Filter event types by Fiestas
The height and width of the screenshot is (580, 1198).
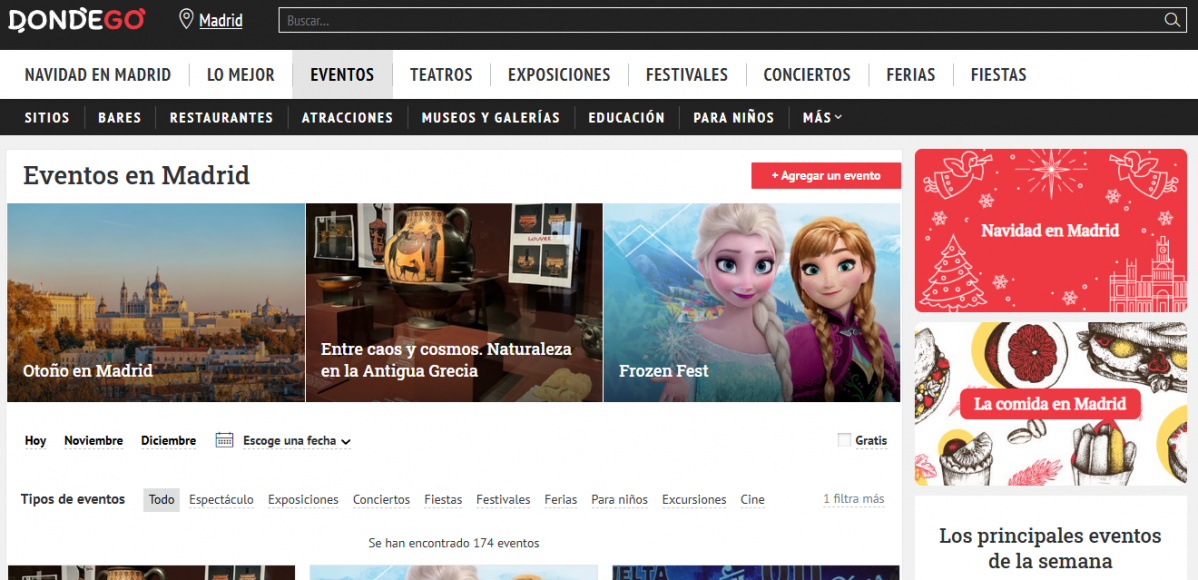click(x=443, y=500)
